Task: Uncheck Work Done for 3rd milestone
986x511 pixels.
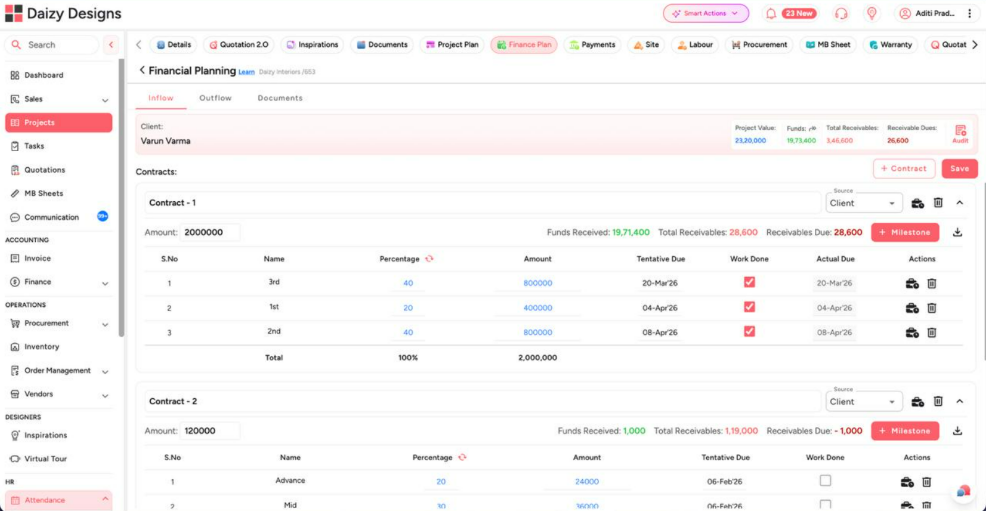Action: point(749,282)
